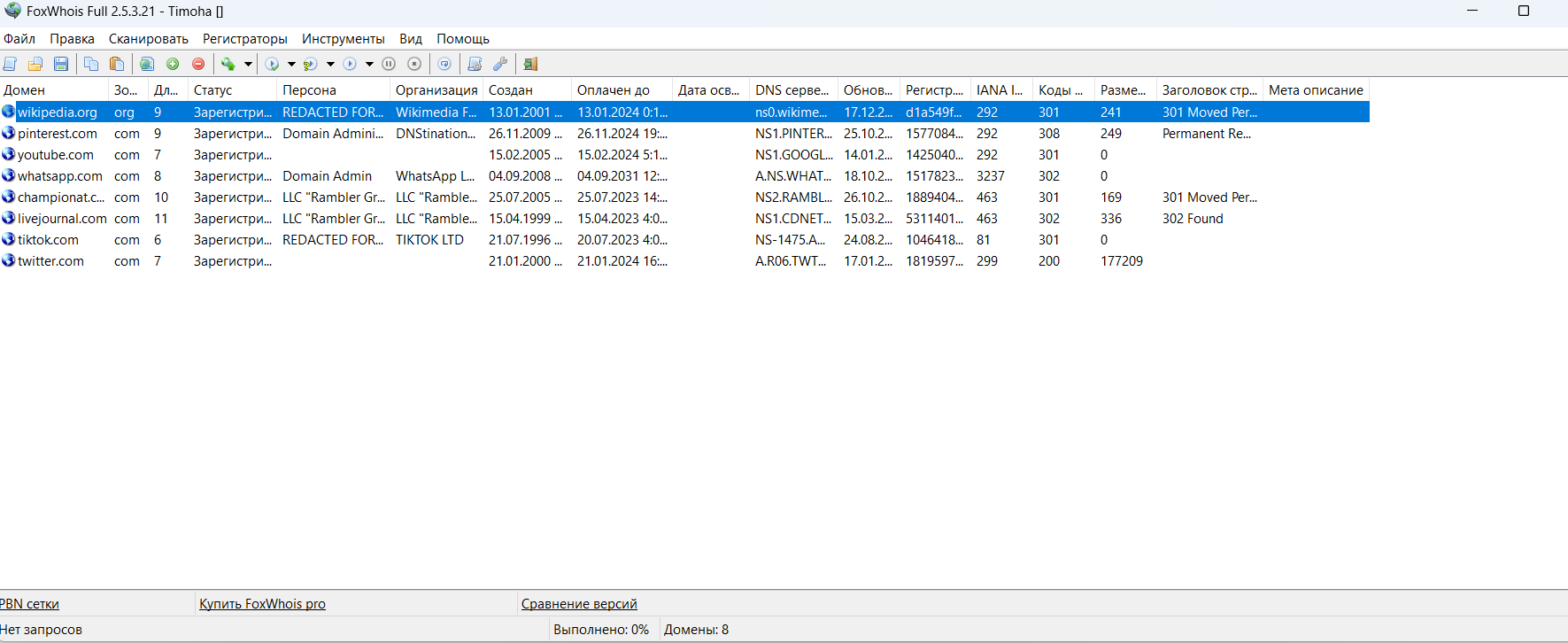The image size is (1568, 643).
Task: Click the Мета описание column header
Action: pyautogui.click(x=1316, y=90)
